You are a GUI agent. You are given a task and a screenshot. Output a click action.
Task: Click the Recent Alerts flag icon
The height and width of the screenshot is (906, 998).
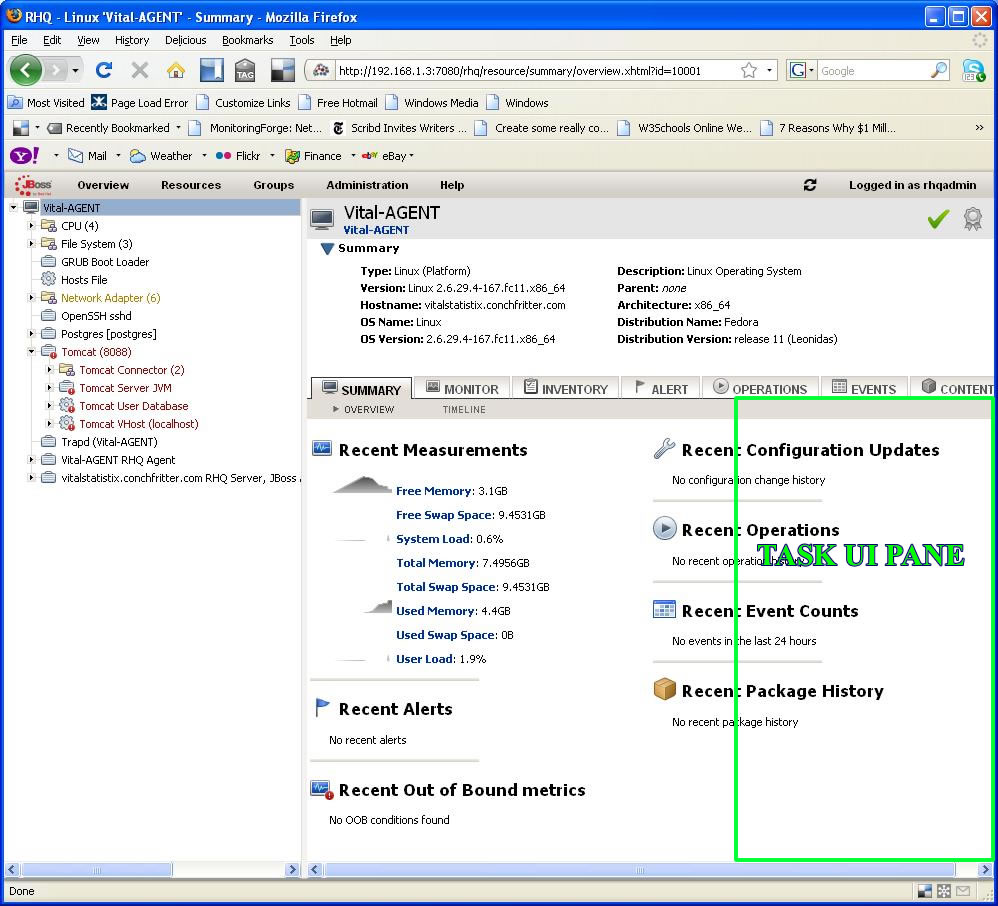click(322, 707)
